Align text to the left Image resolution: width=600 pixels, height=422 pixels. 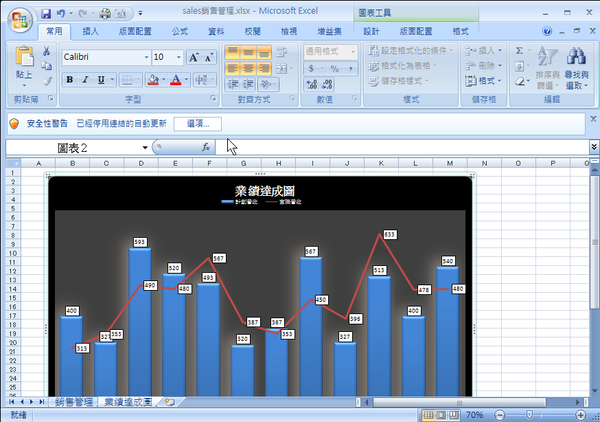pyautogui.click(x=233, y=68)
